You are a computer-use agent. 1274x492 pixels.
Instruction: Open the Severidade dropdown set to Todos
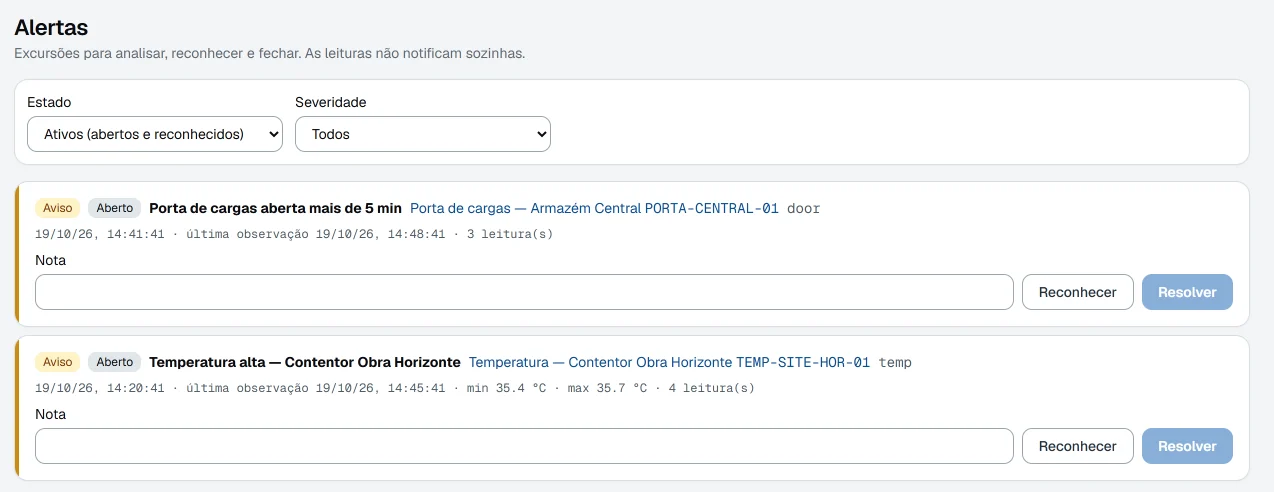(x=423, y=134)
